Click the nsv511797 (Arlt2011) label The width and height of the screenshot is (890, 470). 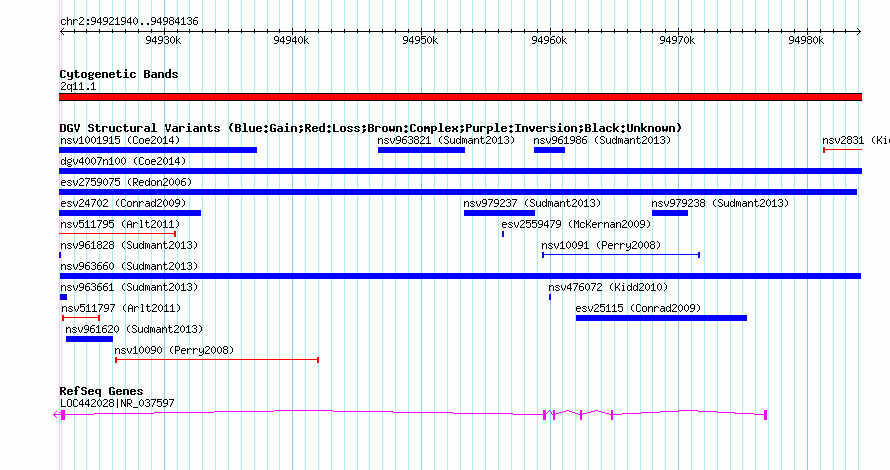click(121, 308)
